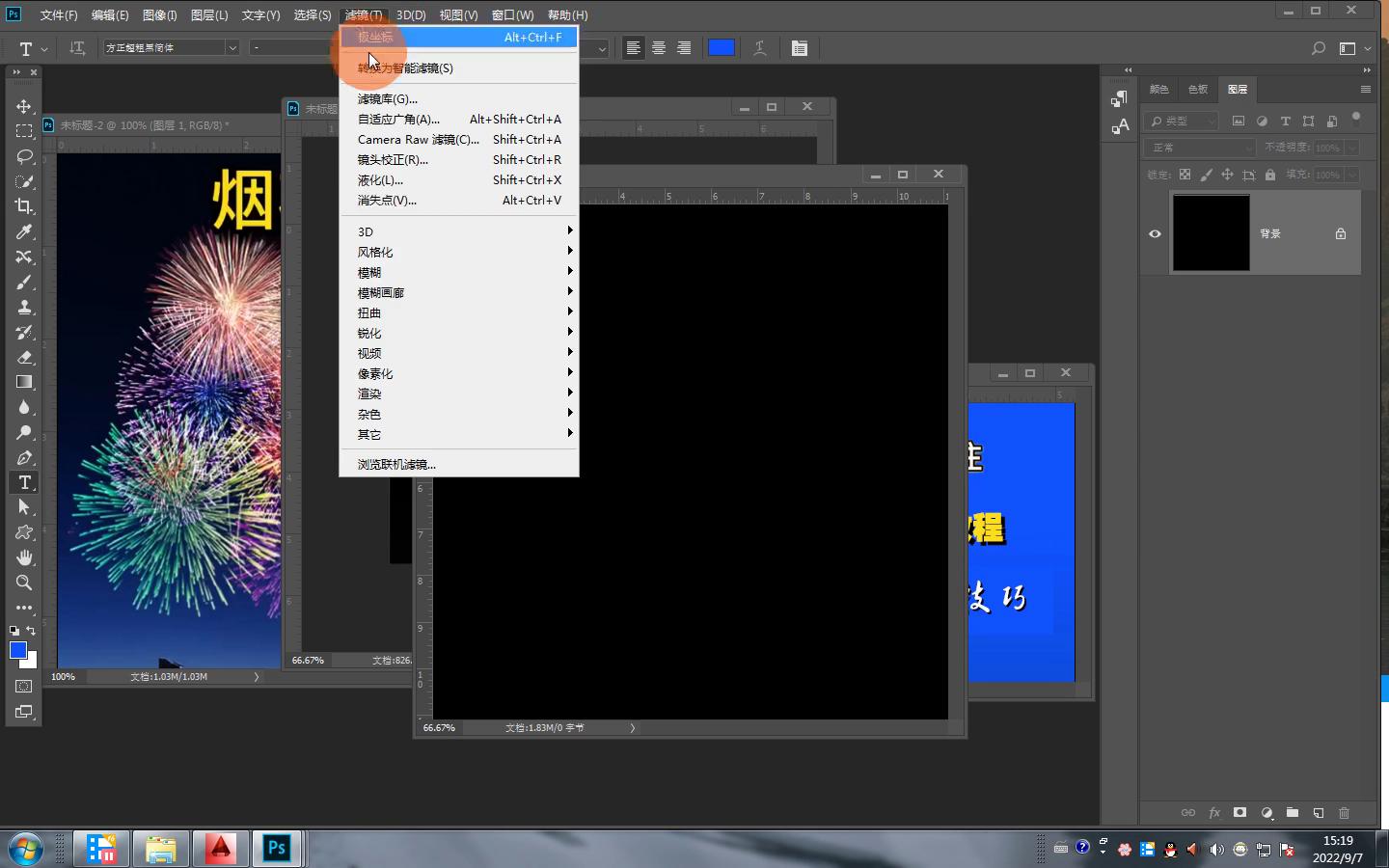Toggle right text alignment
1389x868 pixels.
pos(684,48)
